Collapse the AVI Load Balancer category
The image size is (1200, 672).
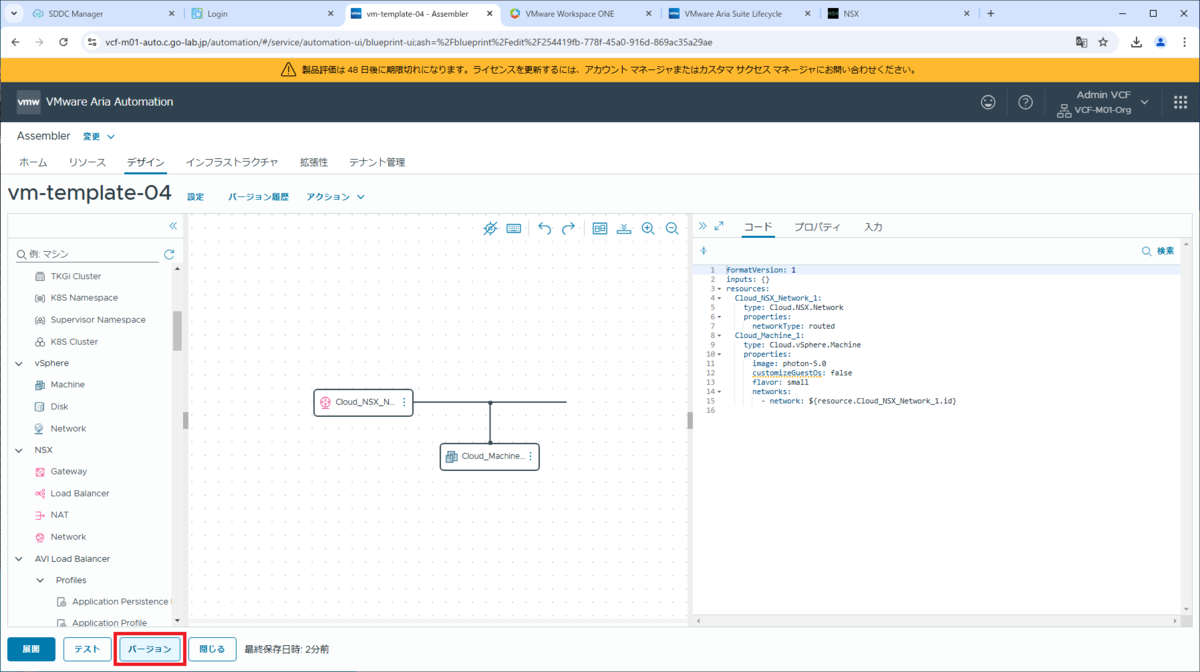pyautogui.click(x=19, y=559)
